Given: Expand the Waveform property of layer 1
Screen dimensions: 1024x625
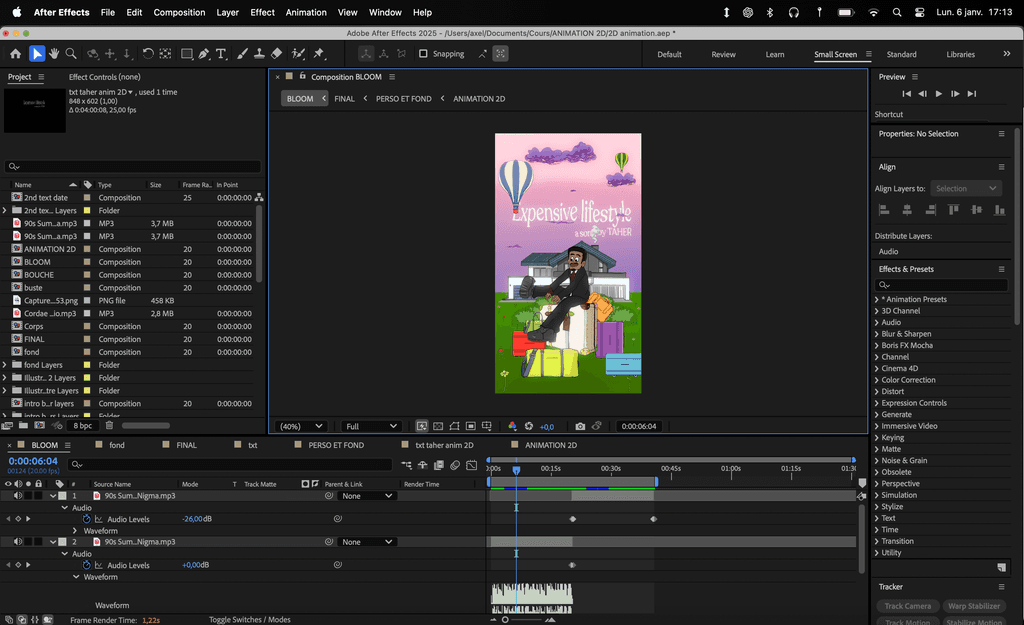Looking at the screenshot, I should (75, 531).
